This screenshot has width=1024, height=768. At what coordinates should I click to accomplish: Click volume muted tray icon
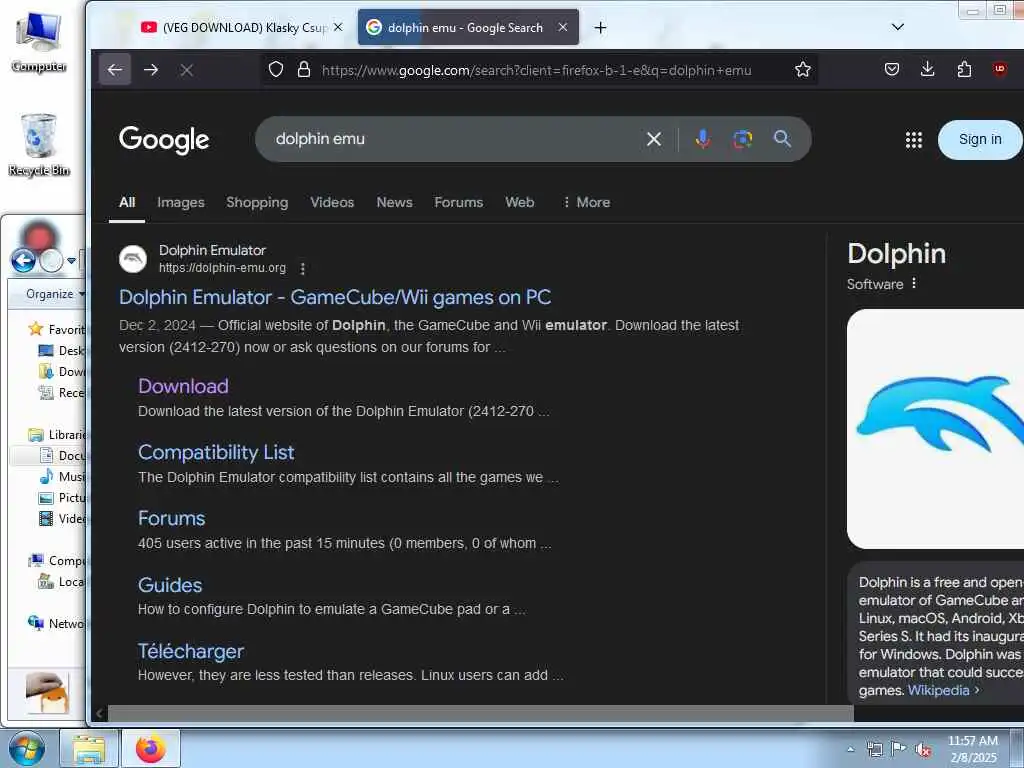pos(923,750)
